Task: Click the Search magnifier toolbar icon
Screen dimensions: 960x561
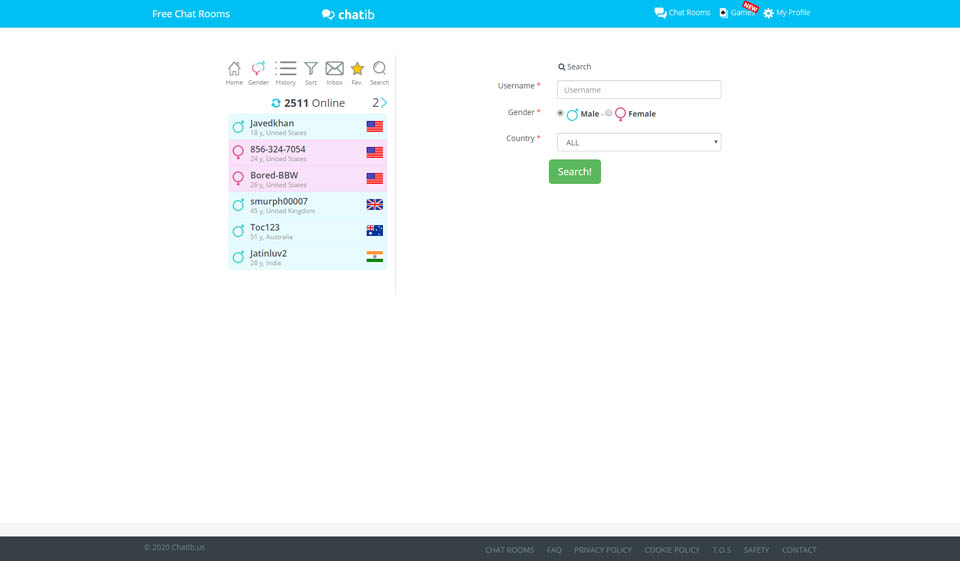Action: tap(379, 69)
